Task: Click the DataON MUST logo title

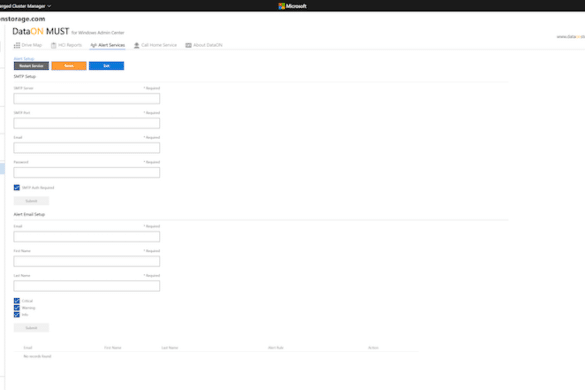Action: 41,31
